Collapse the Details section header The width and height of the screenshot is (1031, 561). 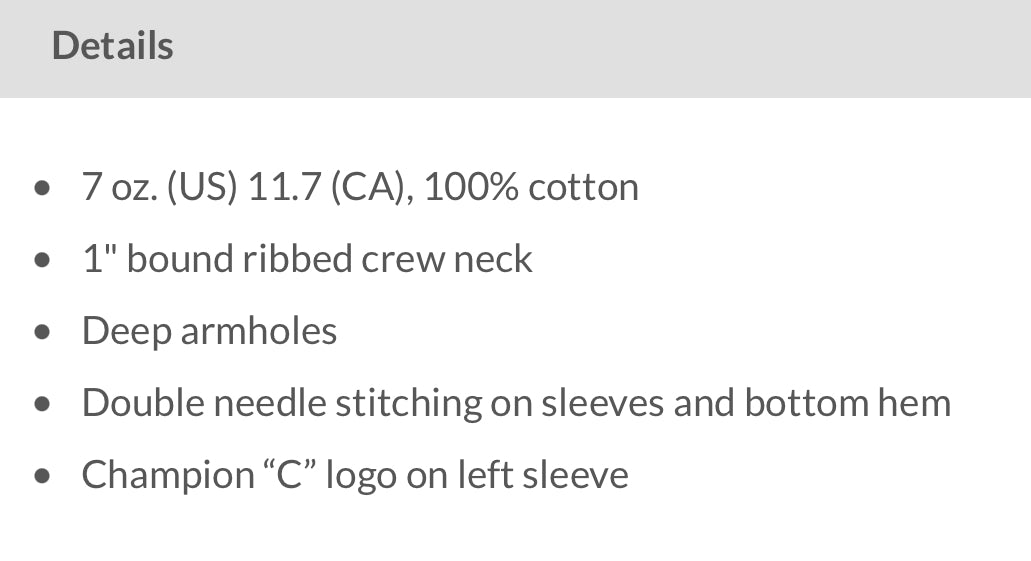coord(113,47)
